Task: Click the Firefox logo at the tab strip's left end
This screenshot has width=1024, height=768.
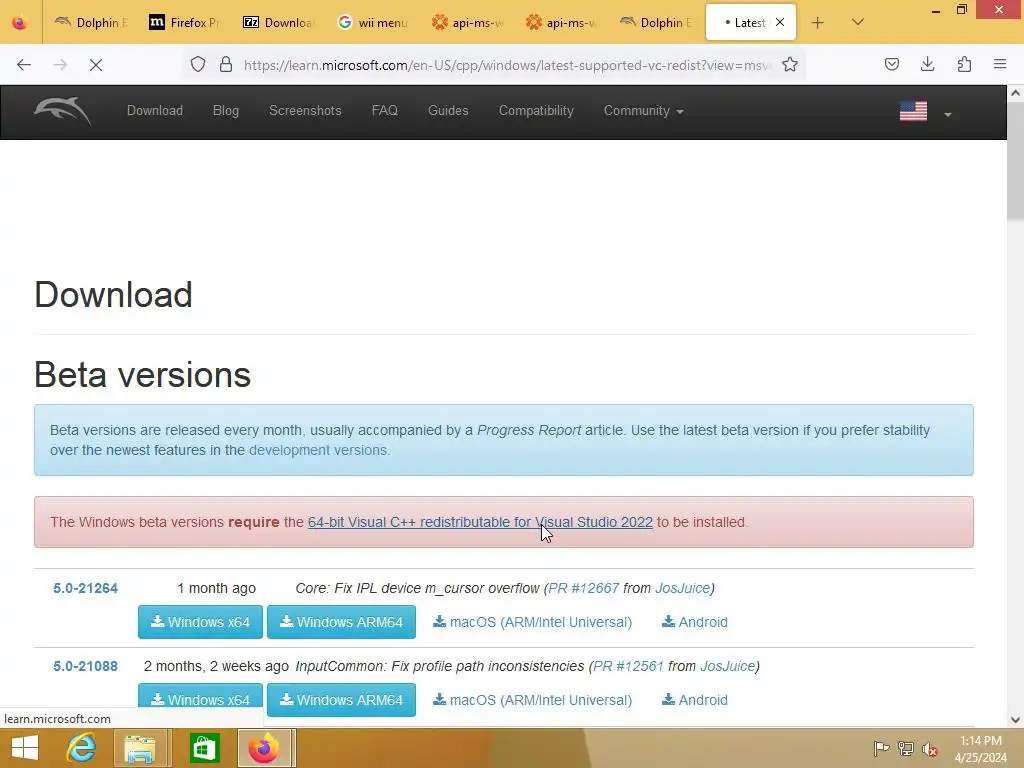Action: pos(20,23)
